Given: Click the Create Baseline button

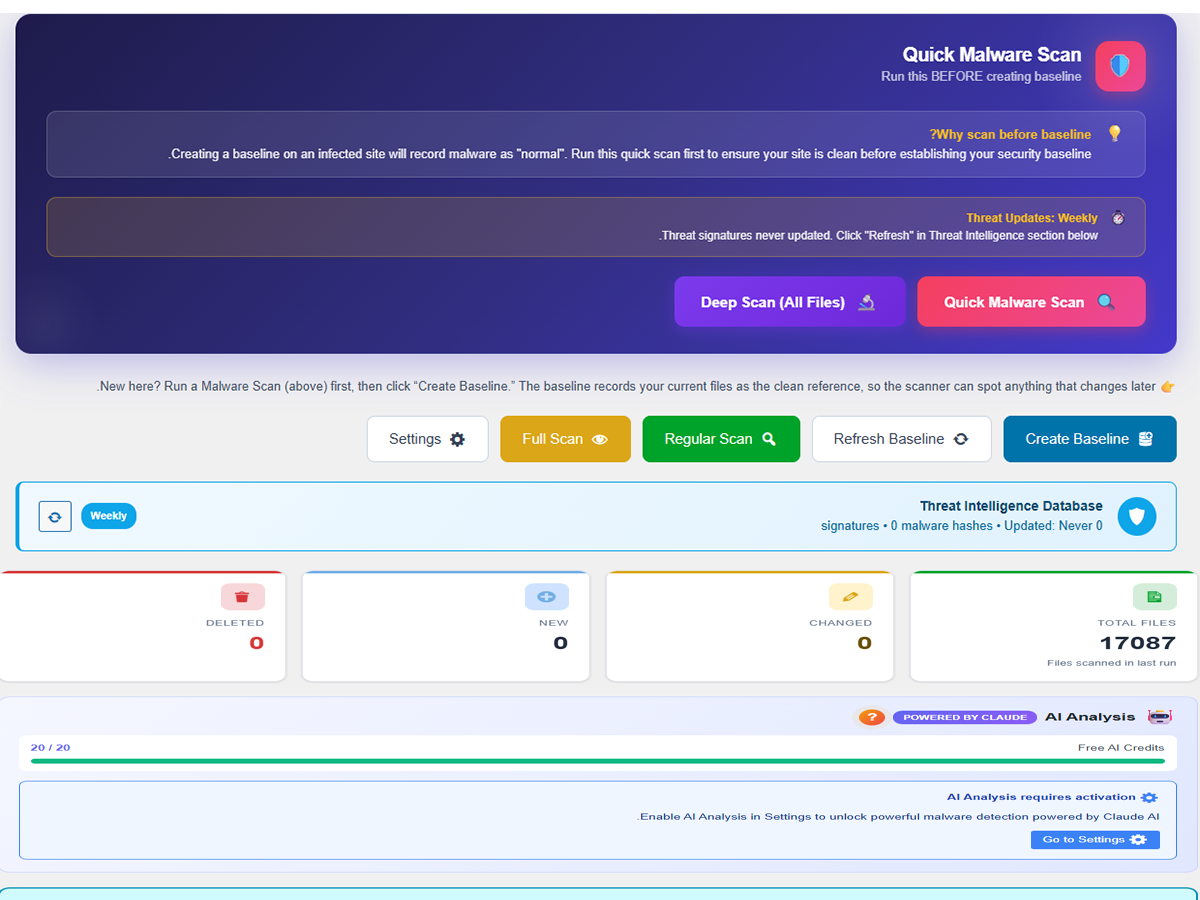Looking at the screenshot, I should (1090, 439).
